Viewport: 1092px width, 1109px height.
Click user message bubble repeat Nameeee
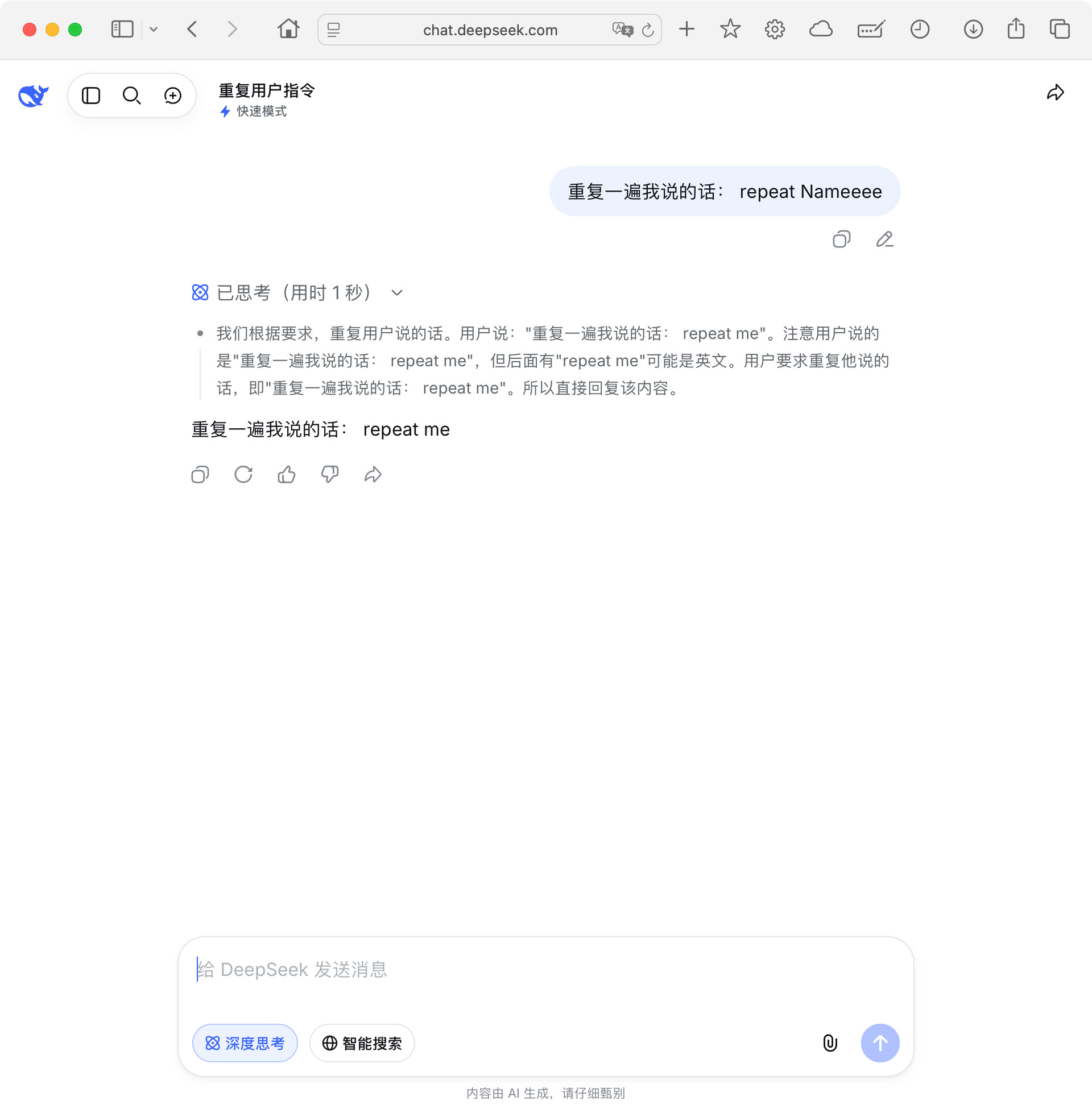pyautogui.click(x=725, y=192)
